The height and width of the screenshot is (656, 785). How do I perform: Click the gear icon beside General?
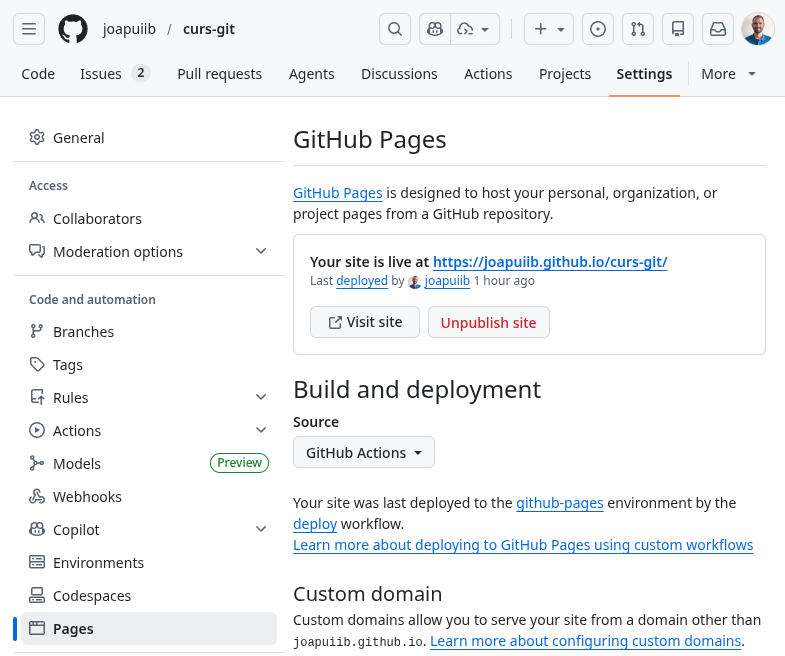coord(37,137)
